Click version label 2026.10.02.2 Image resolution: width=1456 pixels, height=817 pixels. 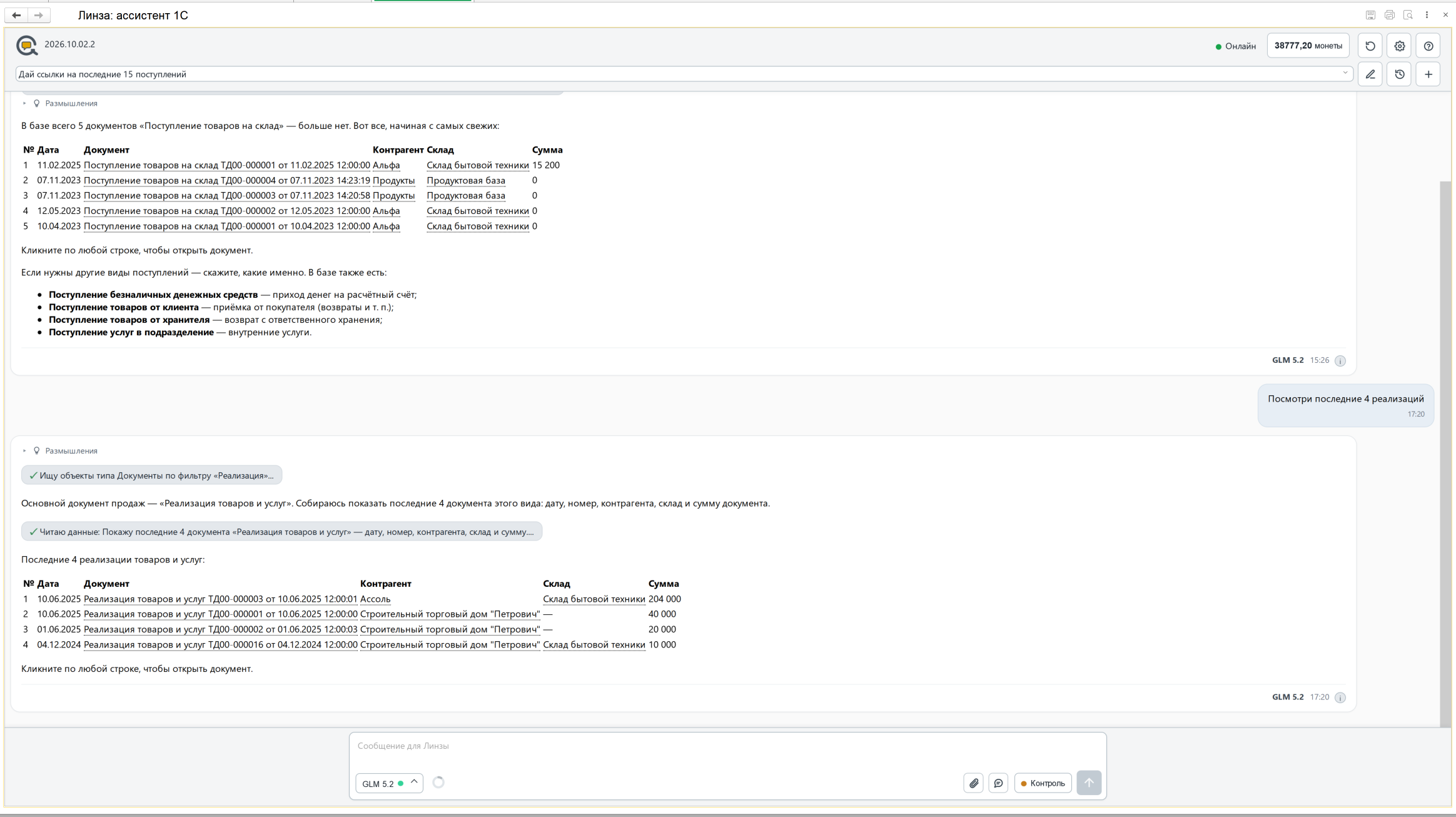[69, 44]
